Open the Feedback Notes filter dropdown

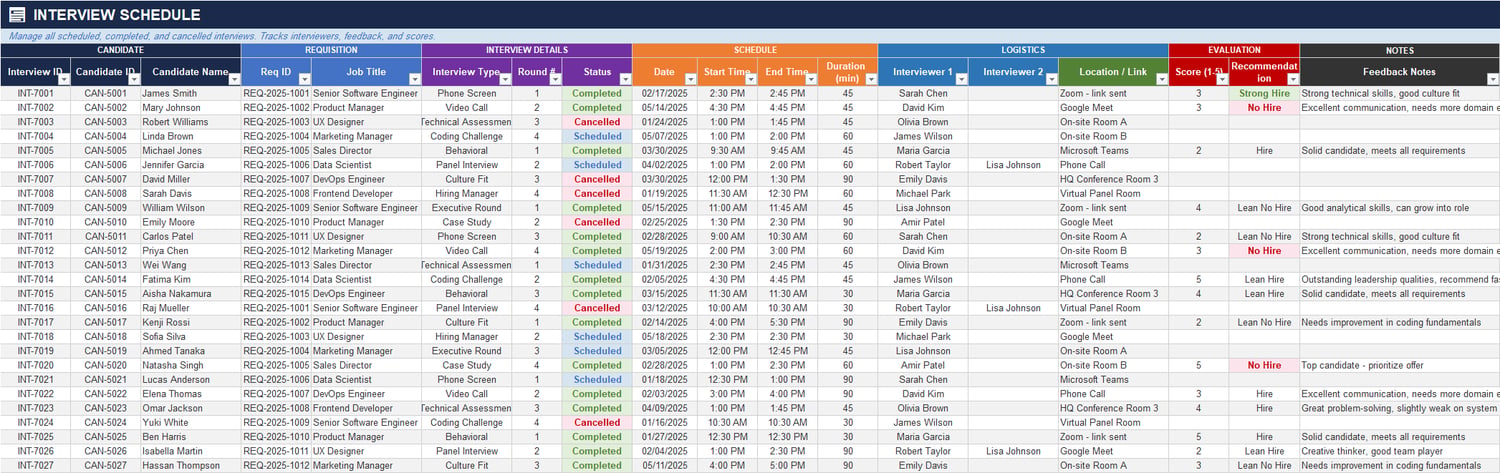coord(1492,79)
